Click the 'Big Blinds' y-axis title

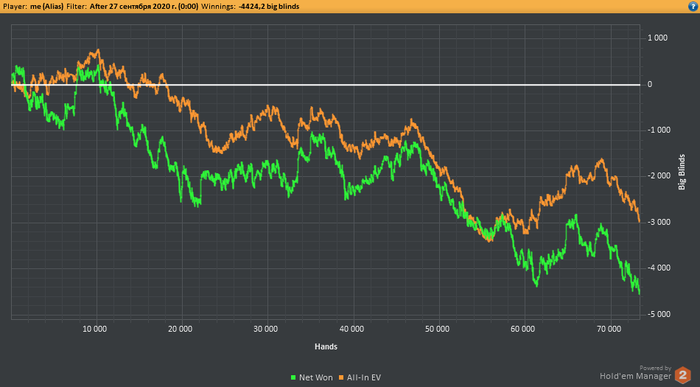tap(682, 172)
